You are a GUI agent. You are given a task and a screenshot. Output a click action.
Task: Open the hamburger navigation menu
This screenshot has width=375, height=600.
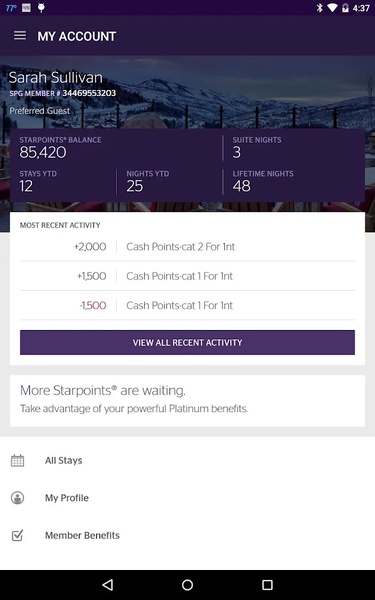click(x=20, y=36)
